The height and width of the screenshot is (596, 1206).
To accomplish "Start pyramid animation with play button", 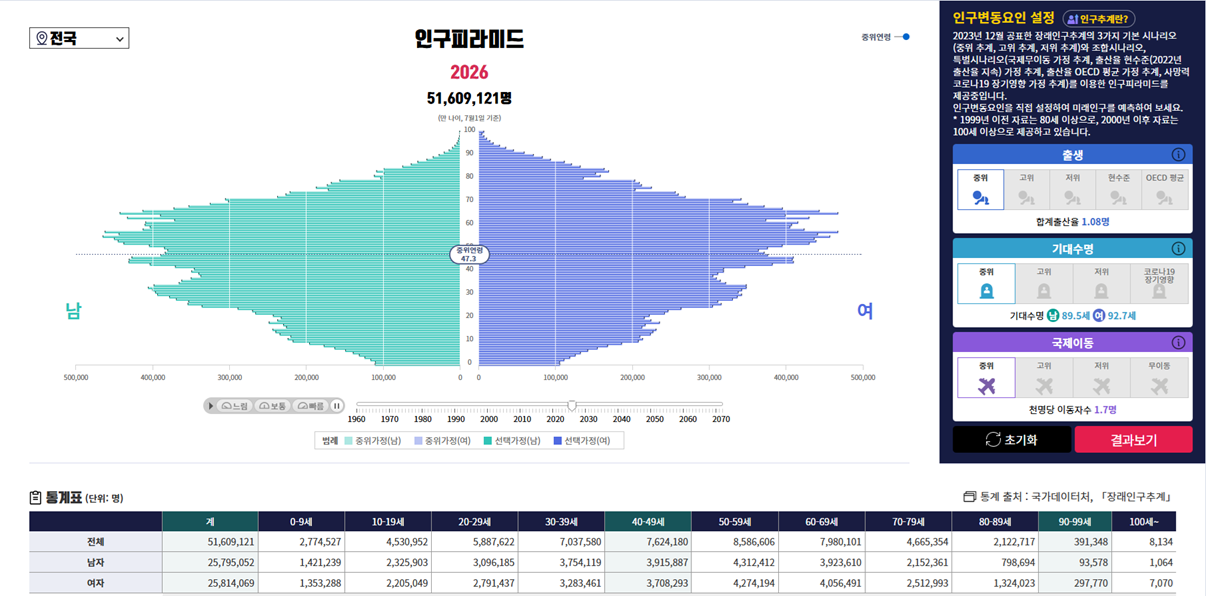I will [x=211, y=405].
